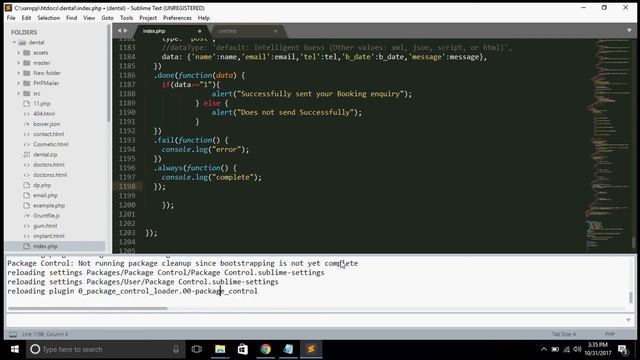Open the panel switcher icon in status bar
This screenshot has width=640, height=360.
[x=13, y=334]
